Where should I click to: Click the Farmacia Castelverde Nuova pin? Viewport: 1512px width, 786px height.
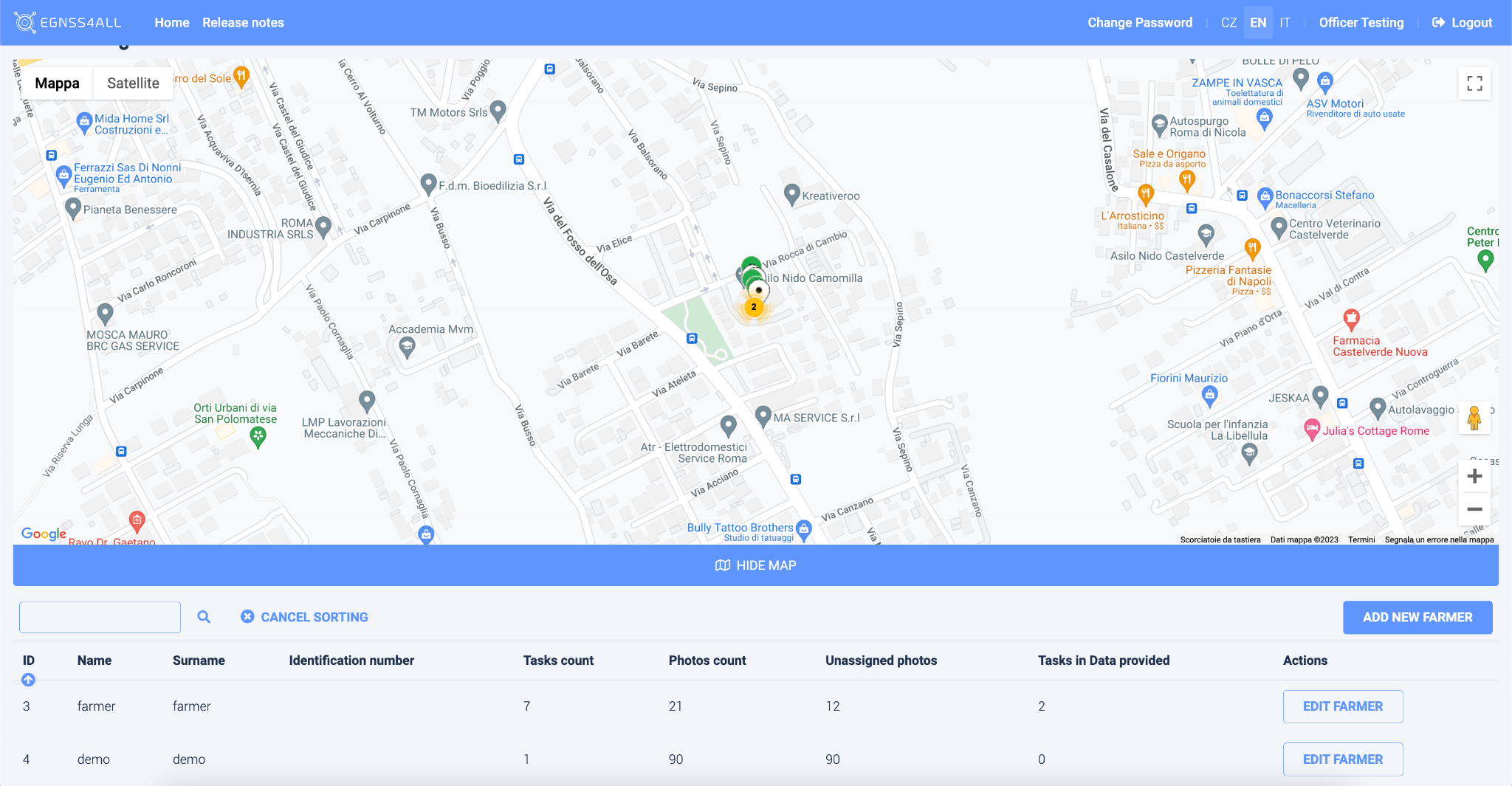(1352, 319)
